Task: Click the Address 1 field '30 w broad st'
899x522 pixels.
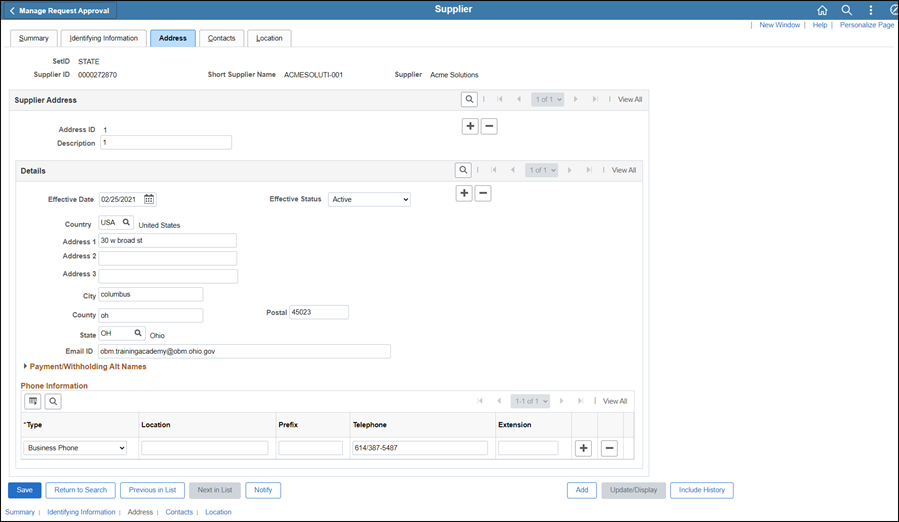Action: pyautogui.click(x=167, y=240)
